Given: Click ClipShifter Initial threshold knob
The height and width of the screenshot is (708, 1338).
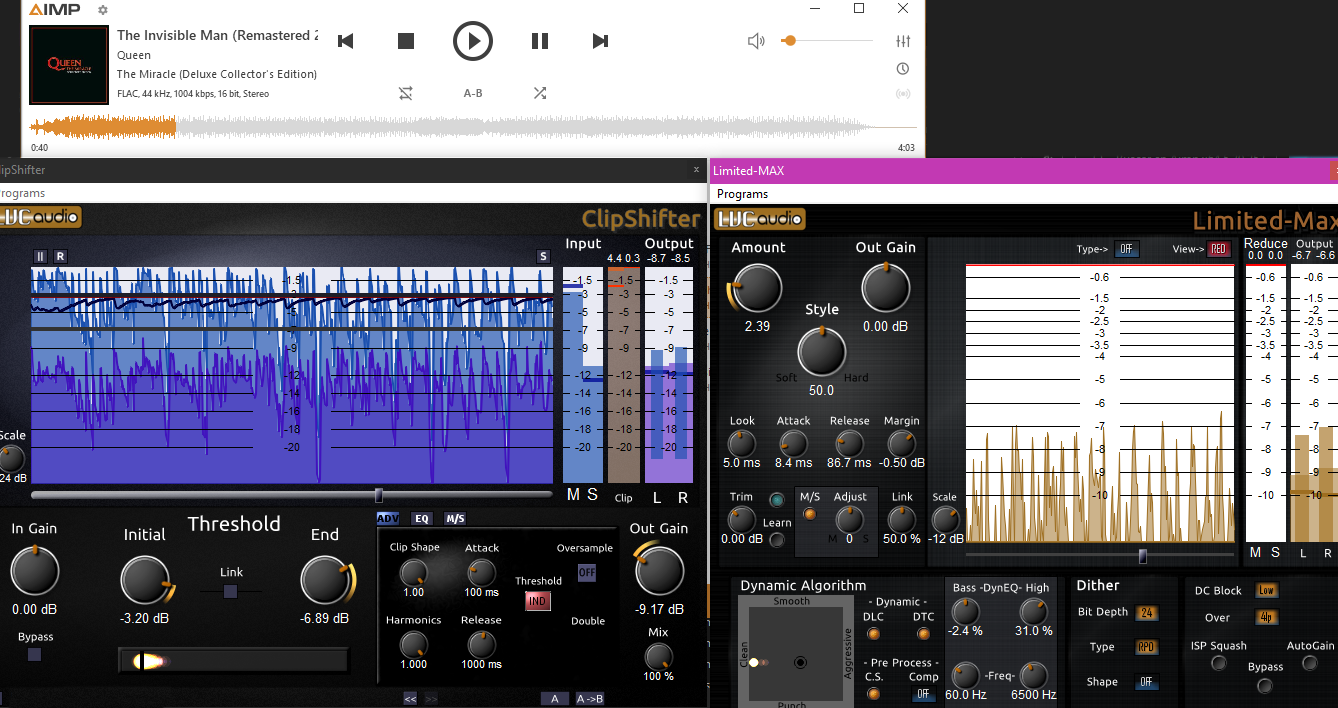Looking at the screenshot, I should [x=146, y=581].
